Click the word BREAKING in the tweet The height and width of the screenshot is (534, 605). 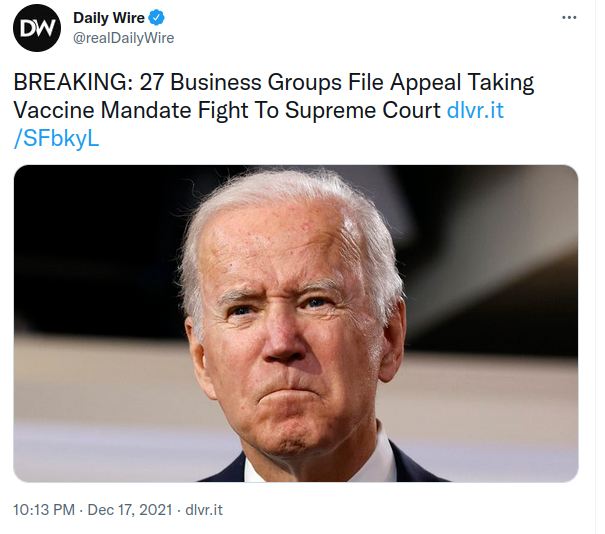click(73, 82)
